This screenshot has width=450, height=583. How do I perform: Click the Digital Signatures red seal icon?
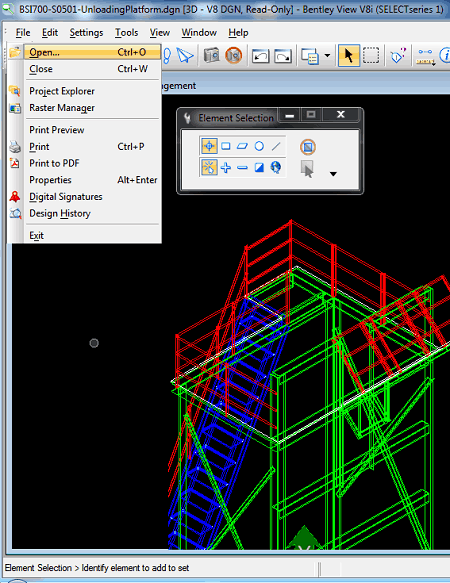(15, 196)
